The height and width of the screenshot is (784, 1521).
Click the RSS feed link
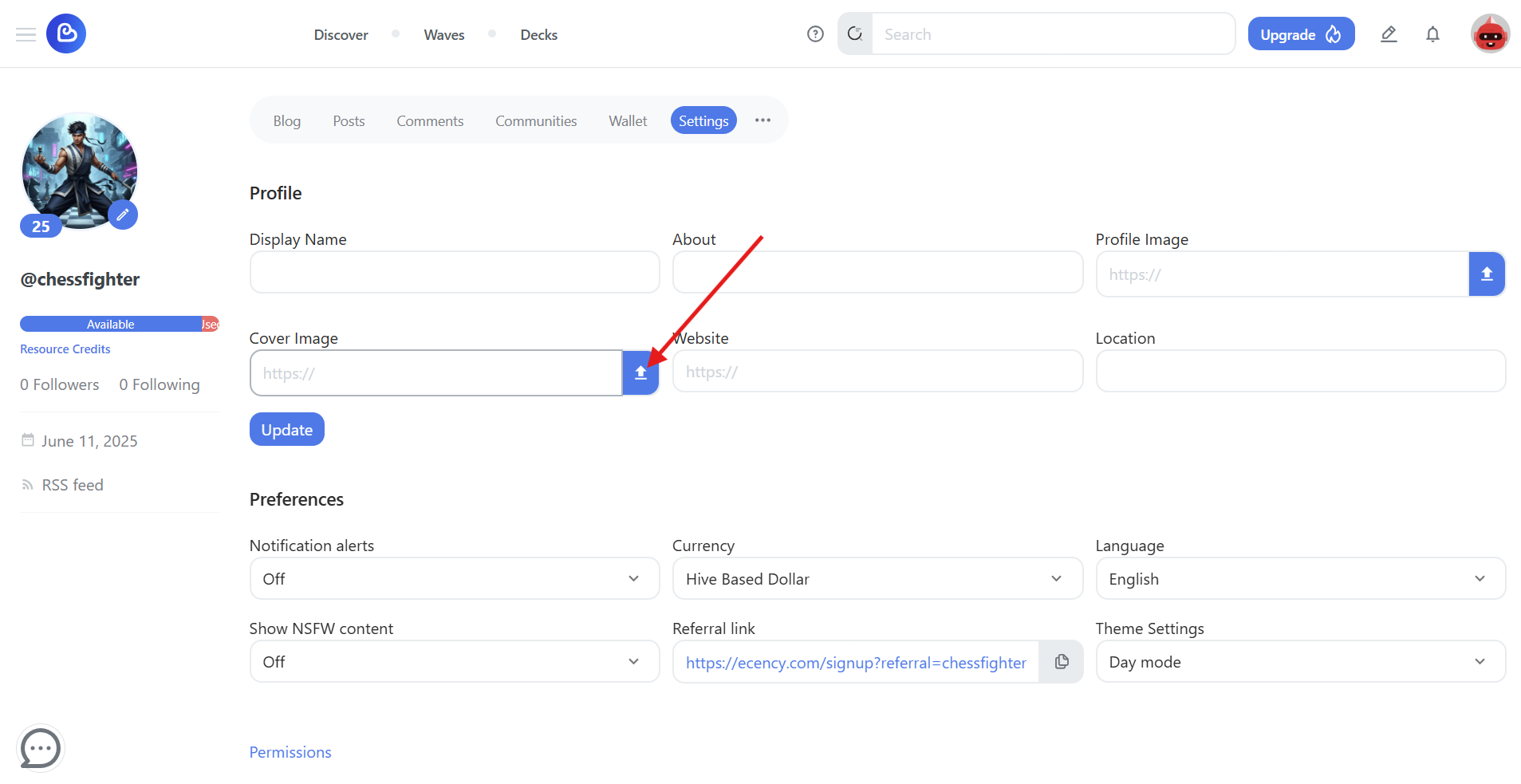73,485
